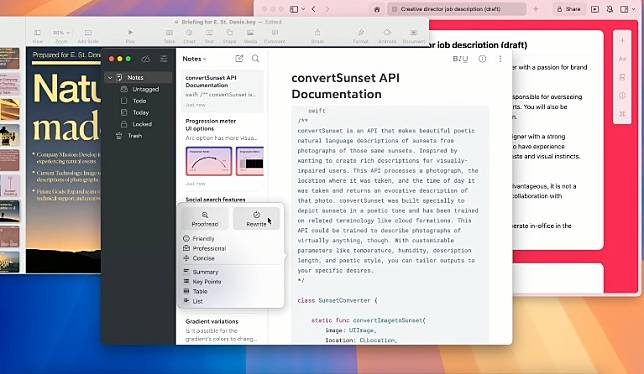Go forward in the pink window

[x=327, y=9]
